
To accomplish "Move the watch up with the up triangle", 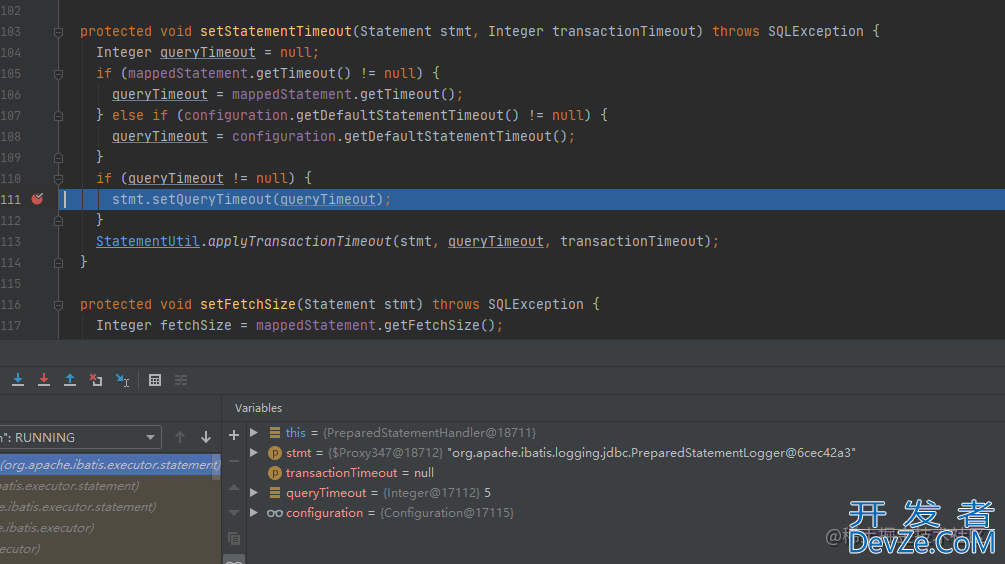I will click(x=234, y=488).
